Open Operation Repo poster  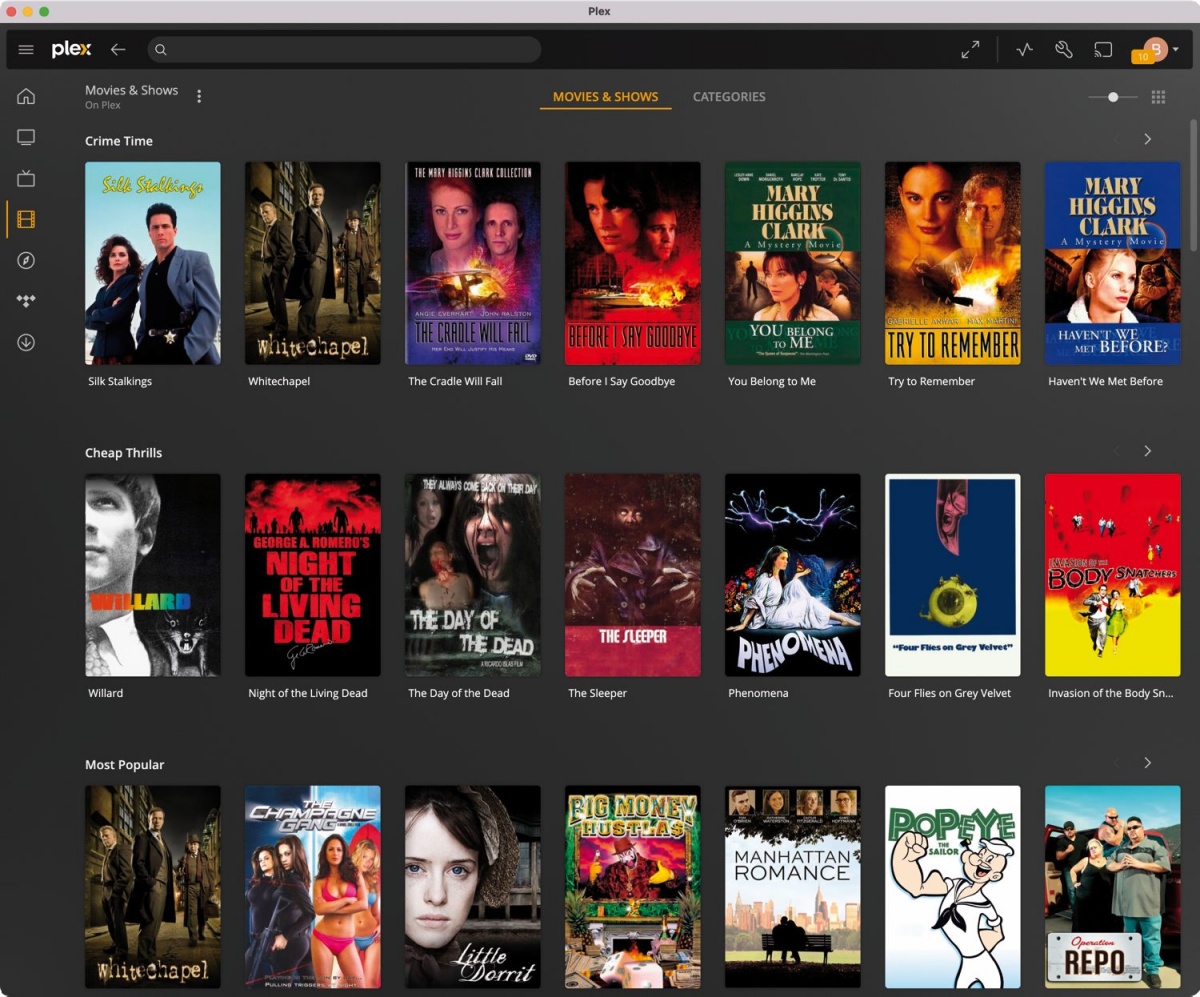pyautogui.click(x=1113, y=887)
